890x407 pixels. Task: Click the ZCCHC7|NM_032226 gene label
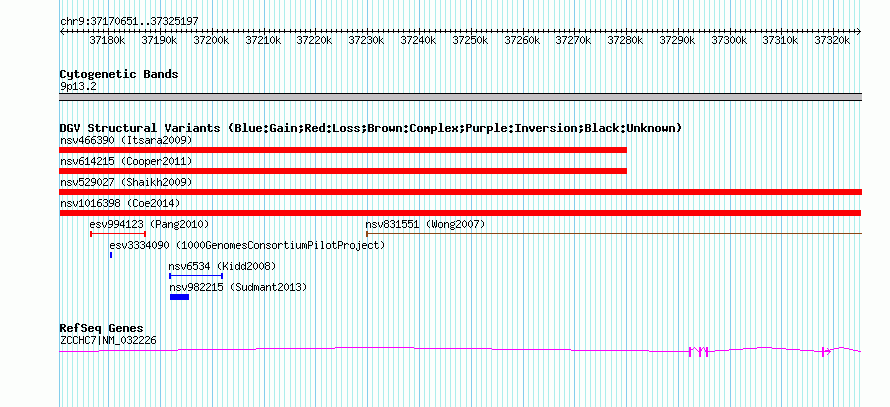108,341
